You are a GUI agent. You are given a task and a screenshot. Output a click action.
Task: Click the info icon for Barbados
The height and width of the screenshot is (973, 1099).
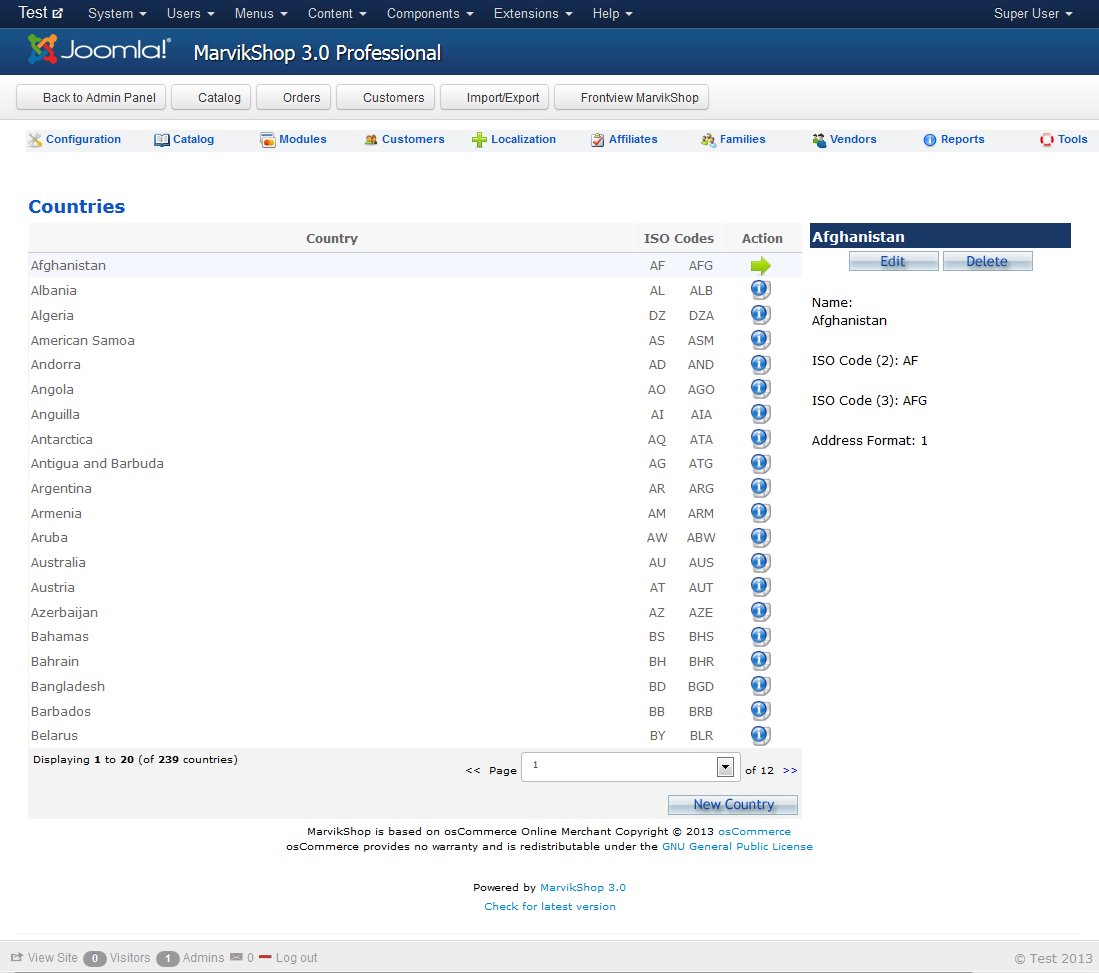[x=760, y=711]
